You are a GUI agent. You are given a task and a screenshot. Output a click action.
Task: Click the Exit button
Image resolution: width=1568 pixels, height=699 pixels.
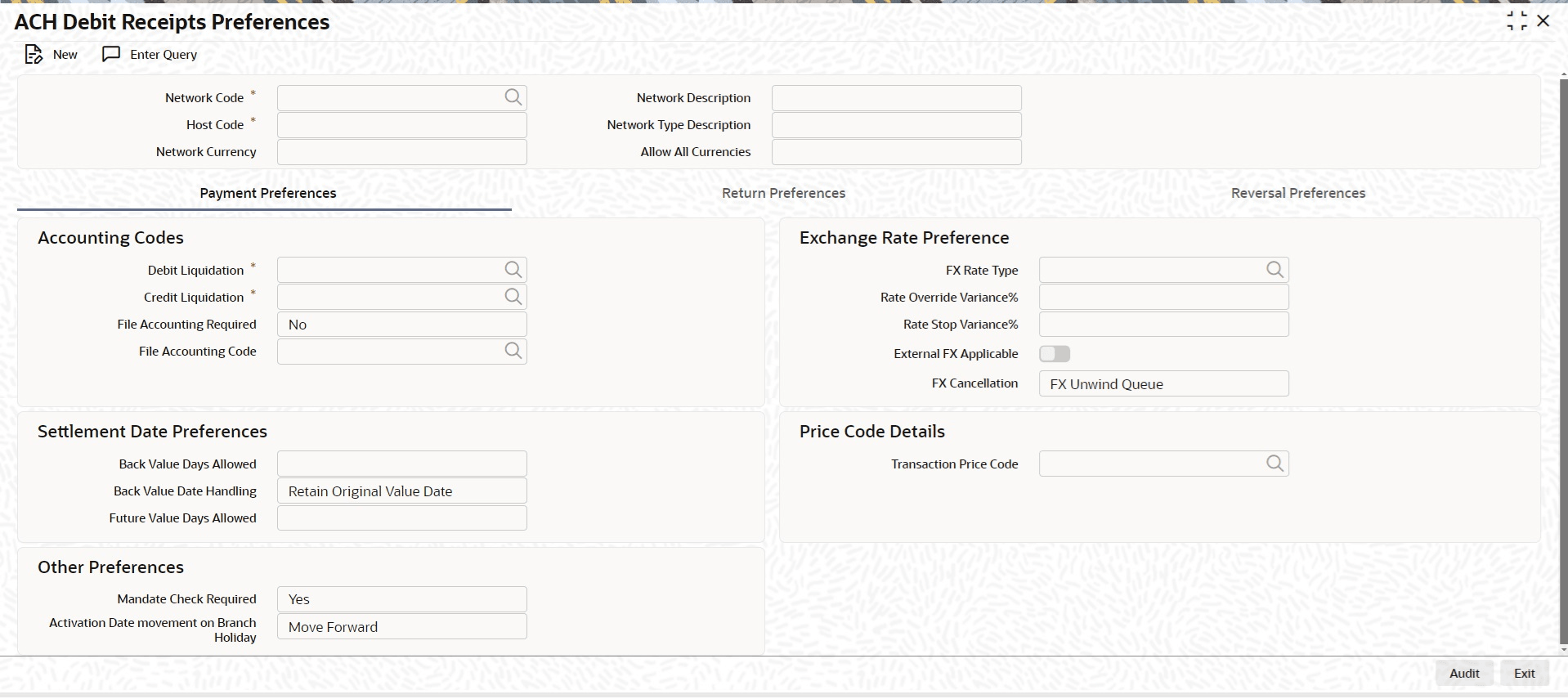point(1524,674)
